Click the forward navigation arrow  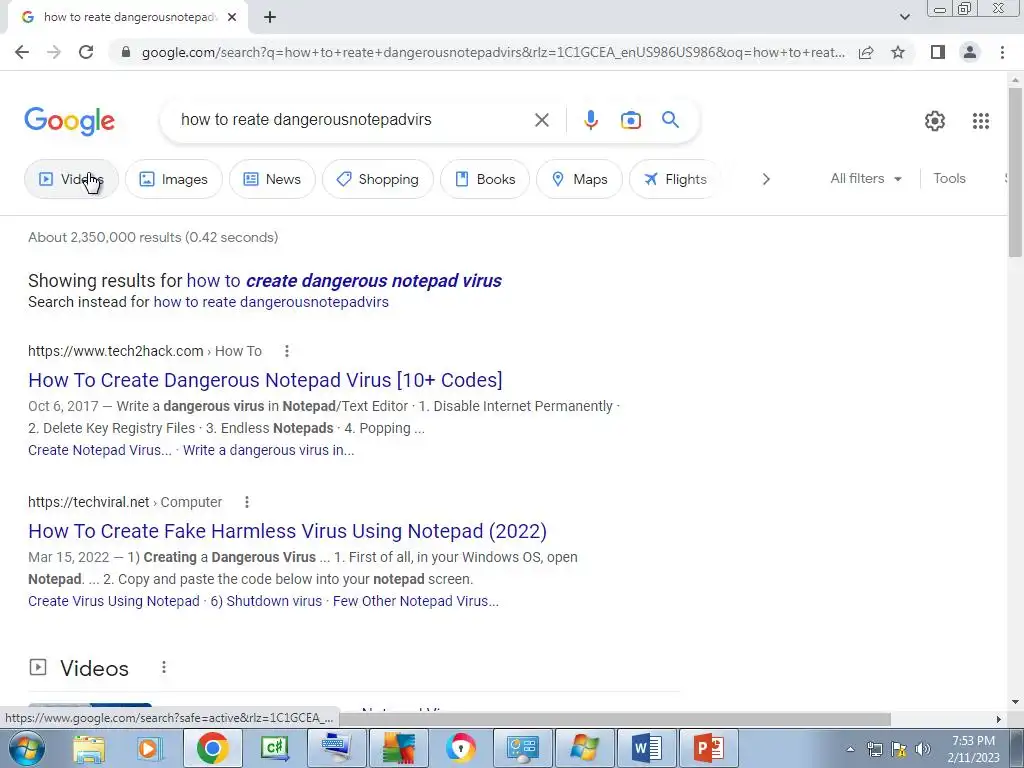click(54, 52)
